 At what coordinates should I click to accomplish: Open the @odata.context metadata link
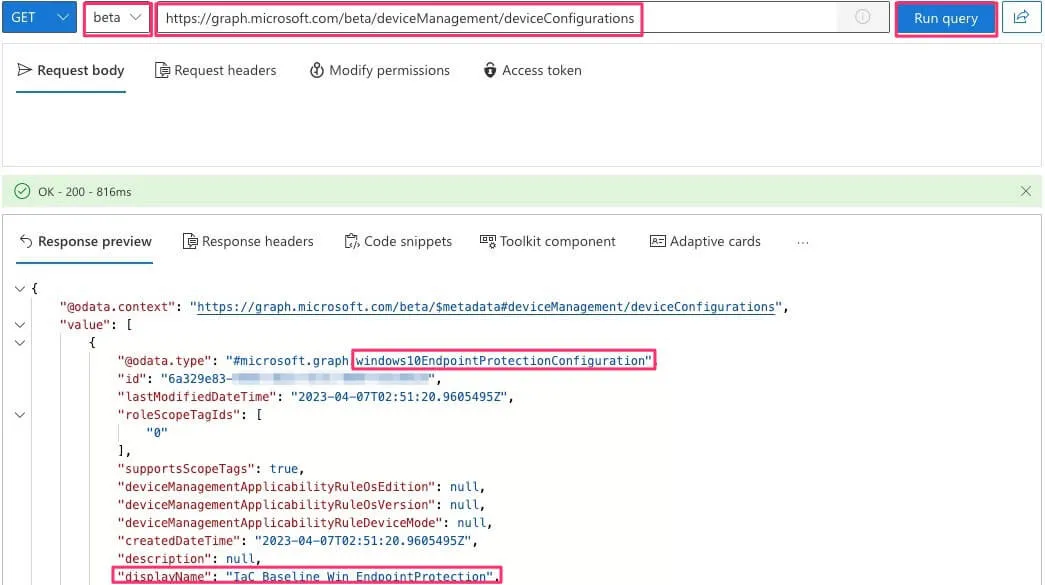(x=486, y=307)
